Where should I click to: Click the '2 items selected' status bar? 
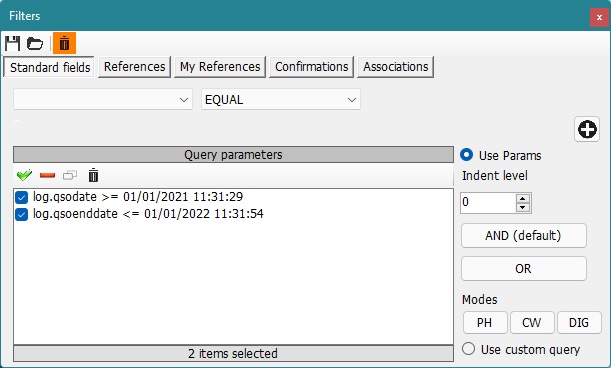233,353
